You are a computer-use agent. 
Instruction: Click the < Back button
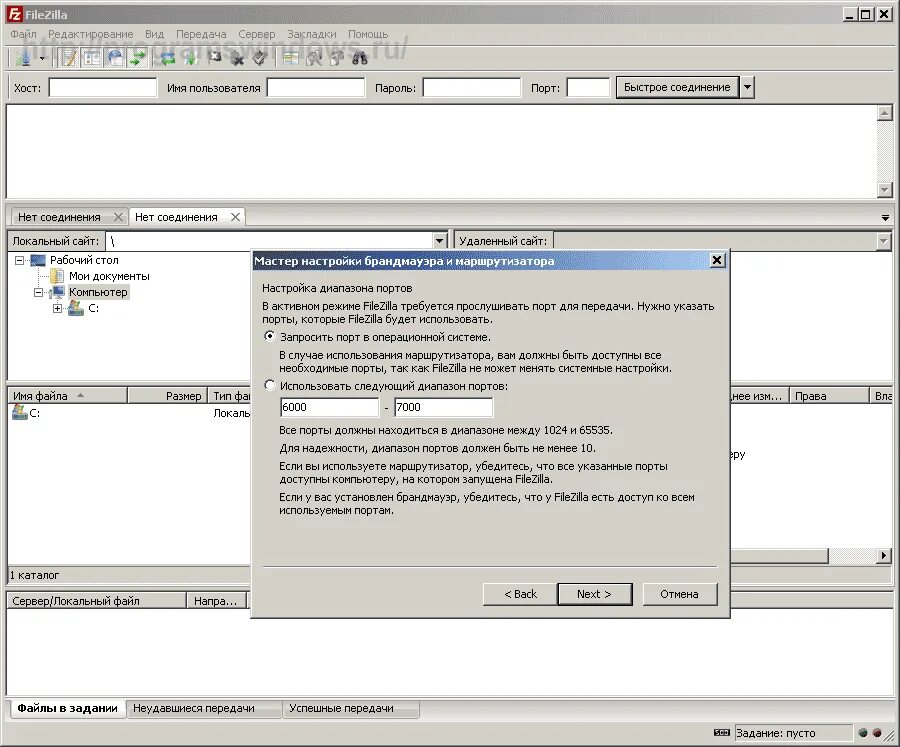pyautogui.click(x=520, y=594)
